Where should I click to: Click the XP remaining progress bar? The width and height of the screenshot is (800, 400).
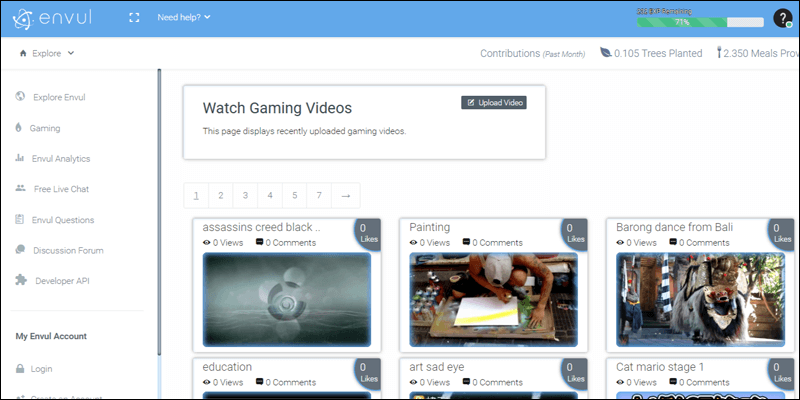(x=700, y=22)
